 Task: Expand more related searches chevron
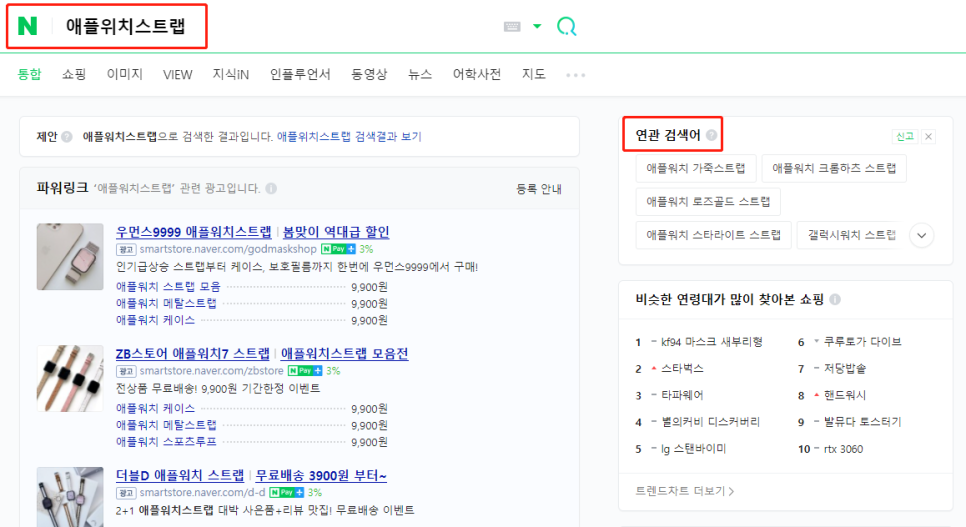point(922,235)
